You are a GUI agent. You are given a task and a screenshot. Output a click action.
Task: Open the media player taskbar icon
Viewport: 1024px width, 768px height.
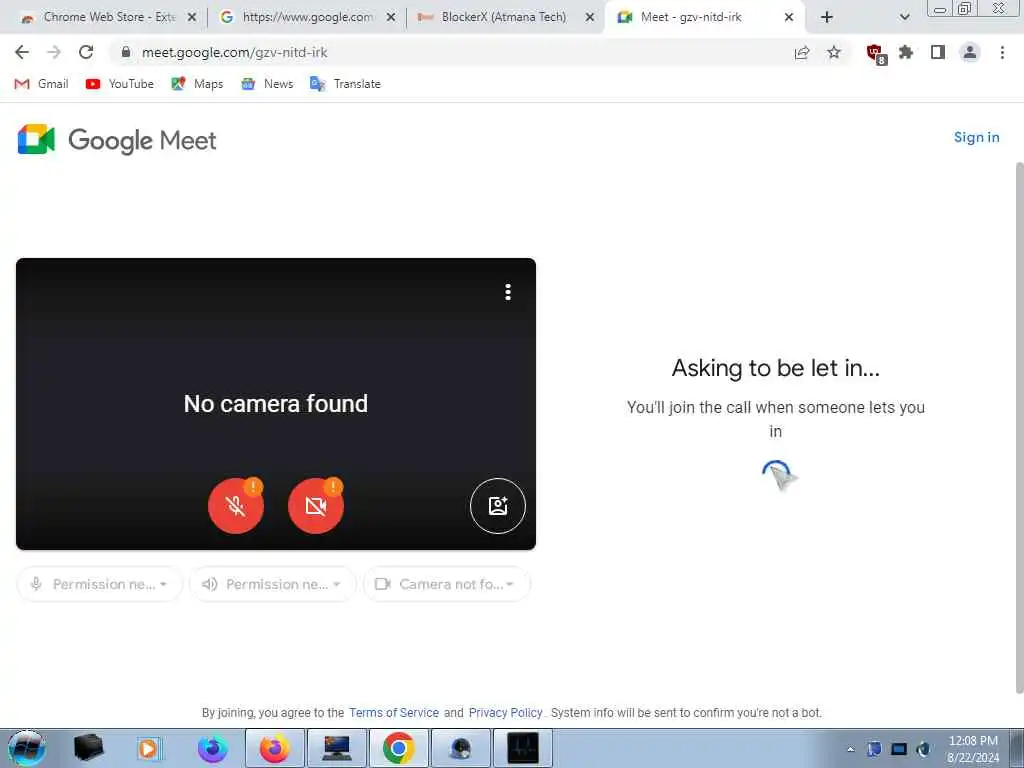pos(150,748)
